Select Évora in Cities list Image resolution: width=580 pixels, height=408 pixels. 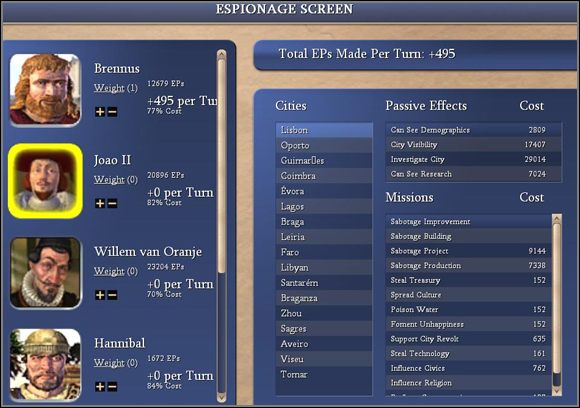[x=324, y=191]
